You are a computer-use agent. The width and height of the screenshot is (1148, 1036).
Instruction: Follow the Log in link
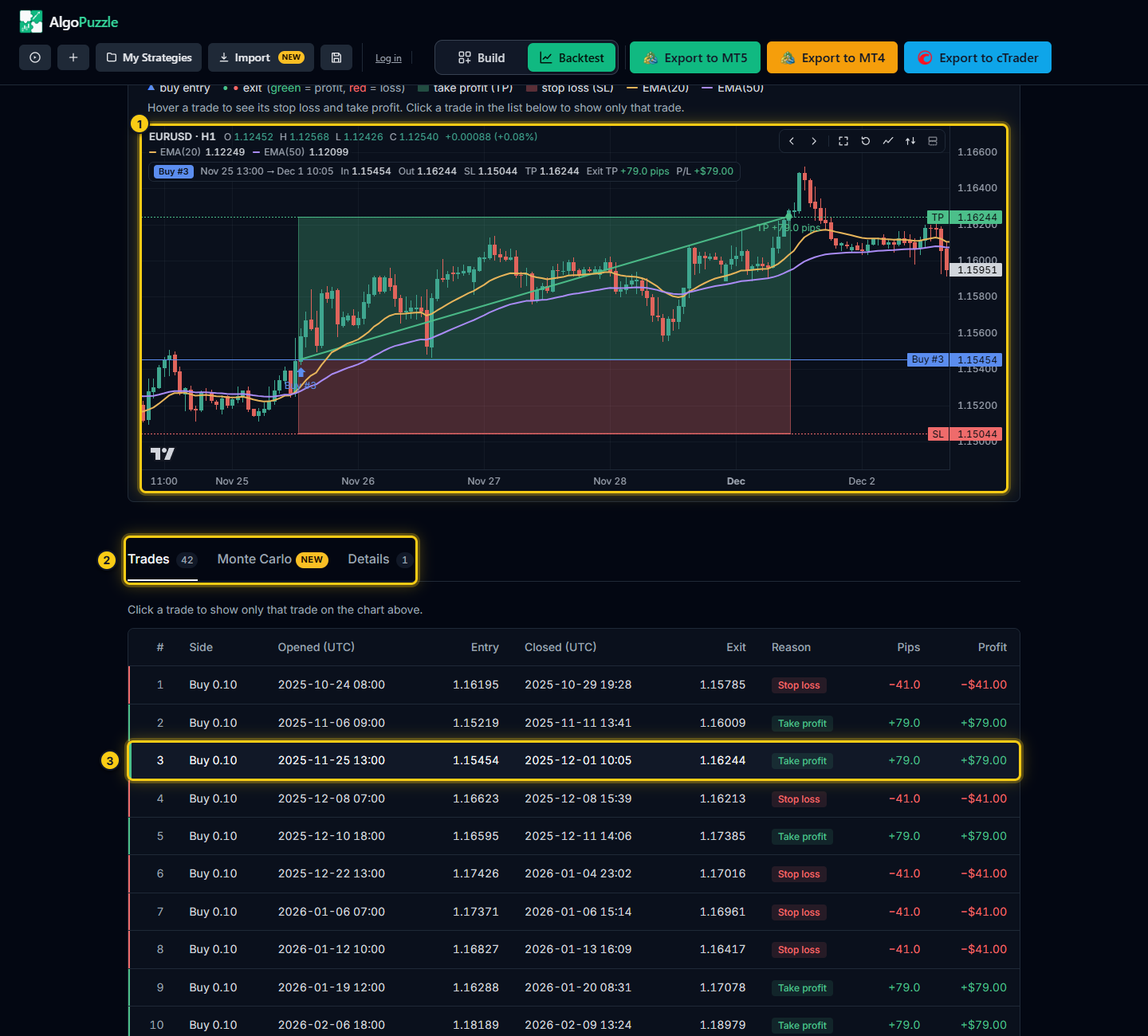coord(388,58)
